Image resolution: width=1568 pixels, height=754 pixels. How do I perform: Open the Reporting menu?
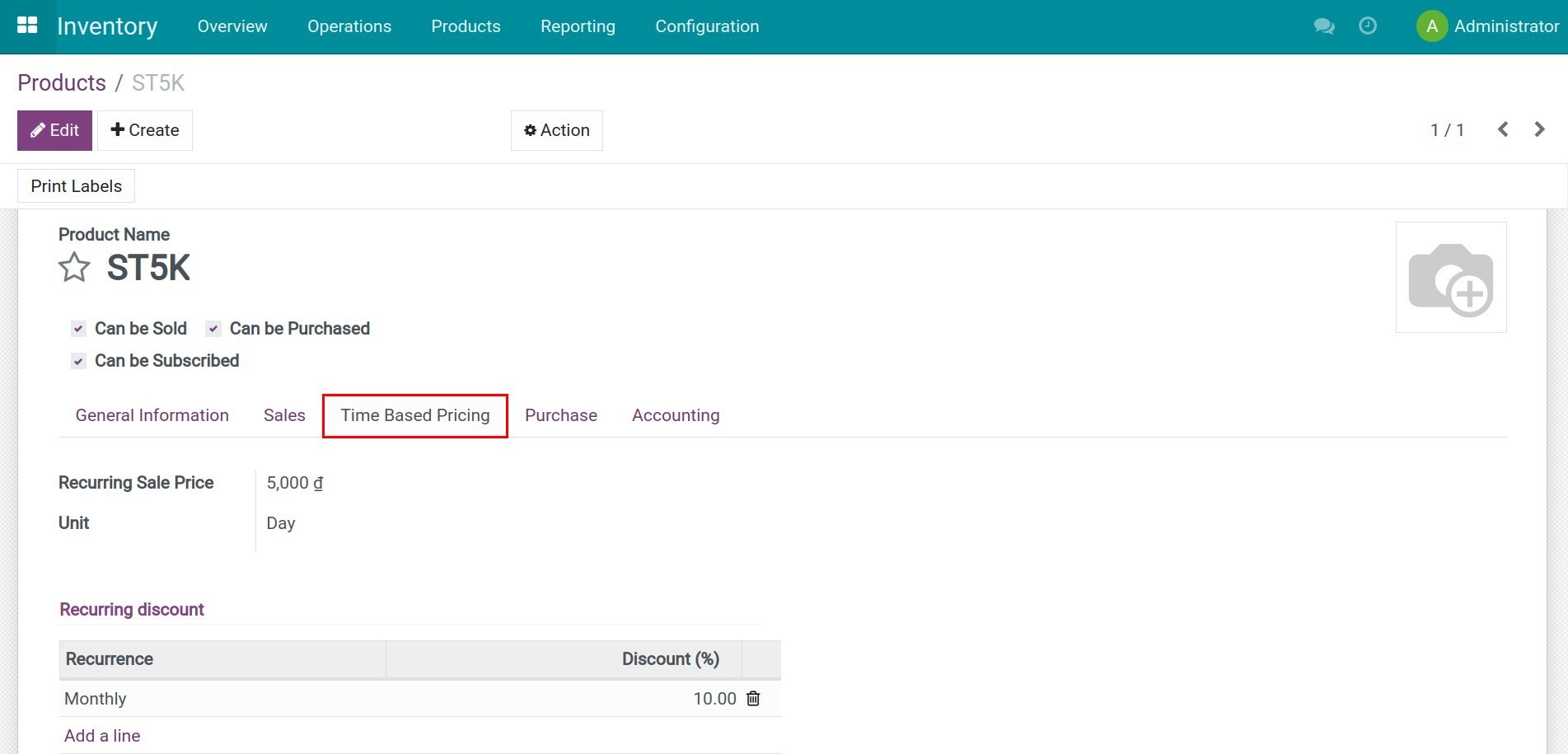(x=578, y=26)
